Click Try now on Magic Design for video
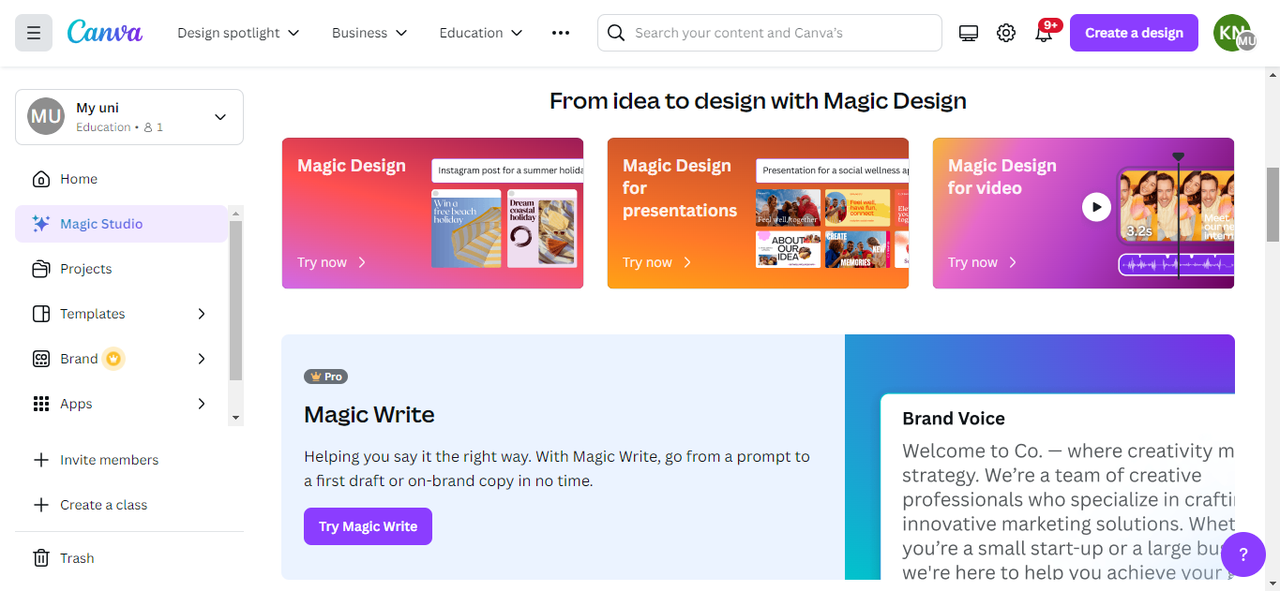 [983, 262]
